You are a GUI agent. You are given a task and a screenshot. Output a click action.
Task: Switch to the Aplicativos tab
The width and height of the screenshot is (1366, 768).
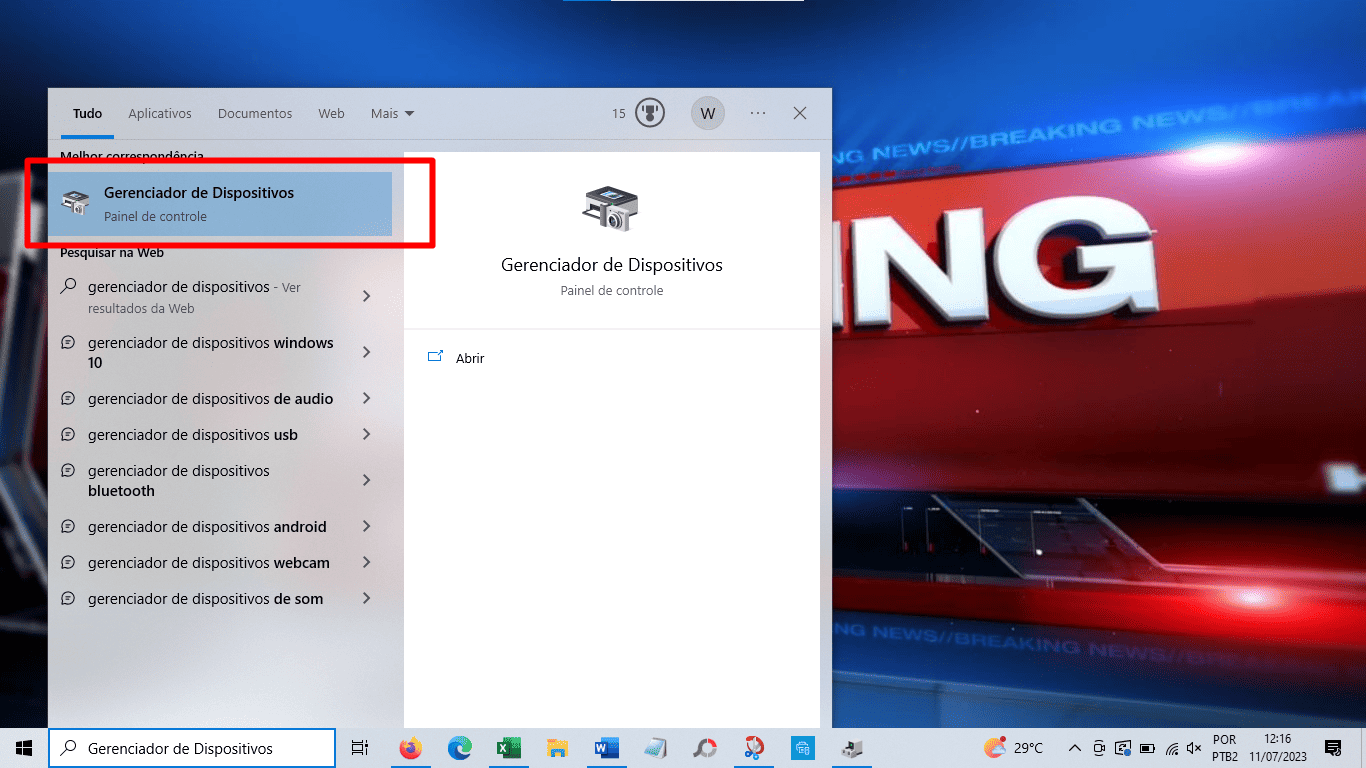click(x=159, y=113)
